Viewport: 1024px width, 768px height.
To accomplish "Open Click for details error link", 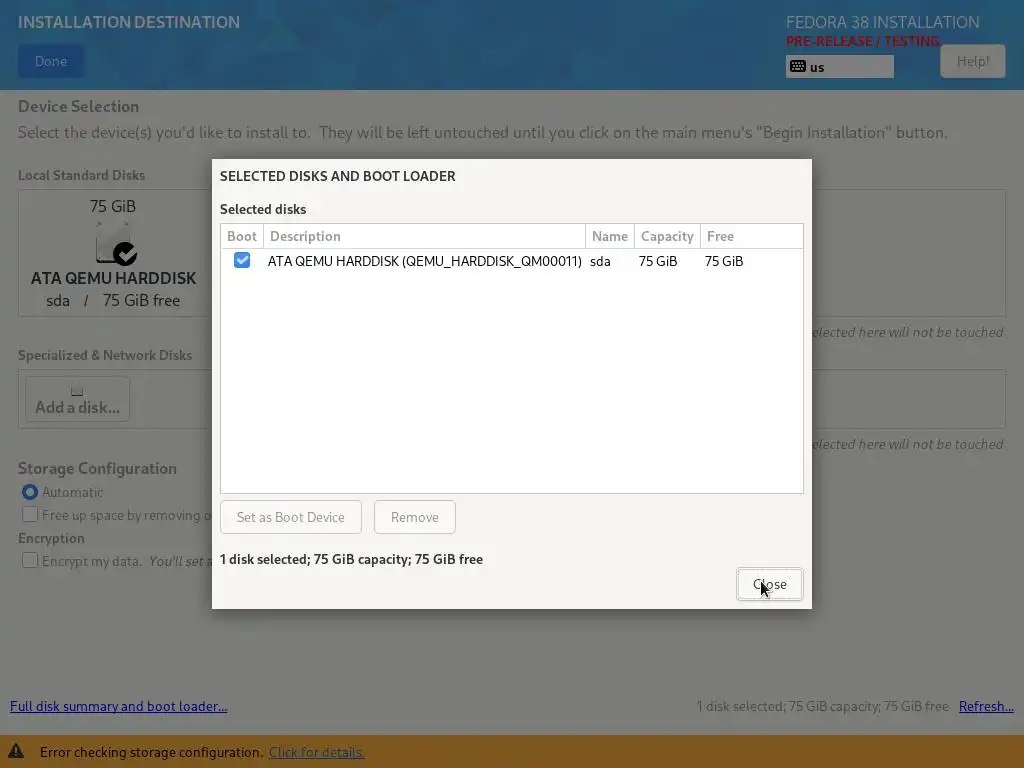I will point(317,752).
